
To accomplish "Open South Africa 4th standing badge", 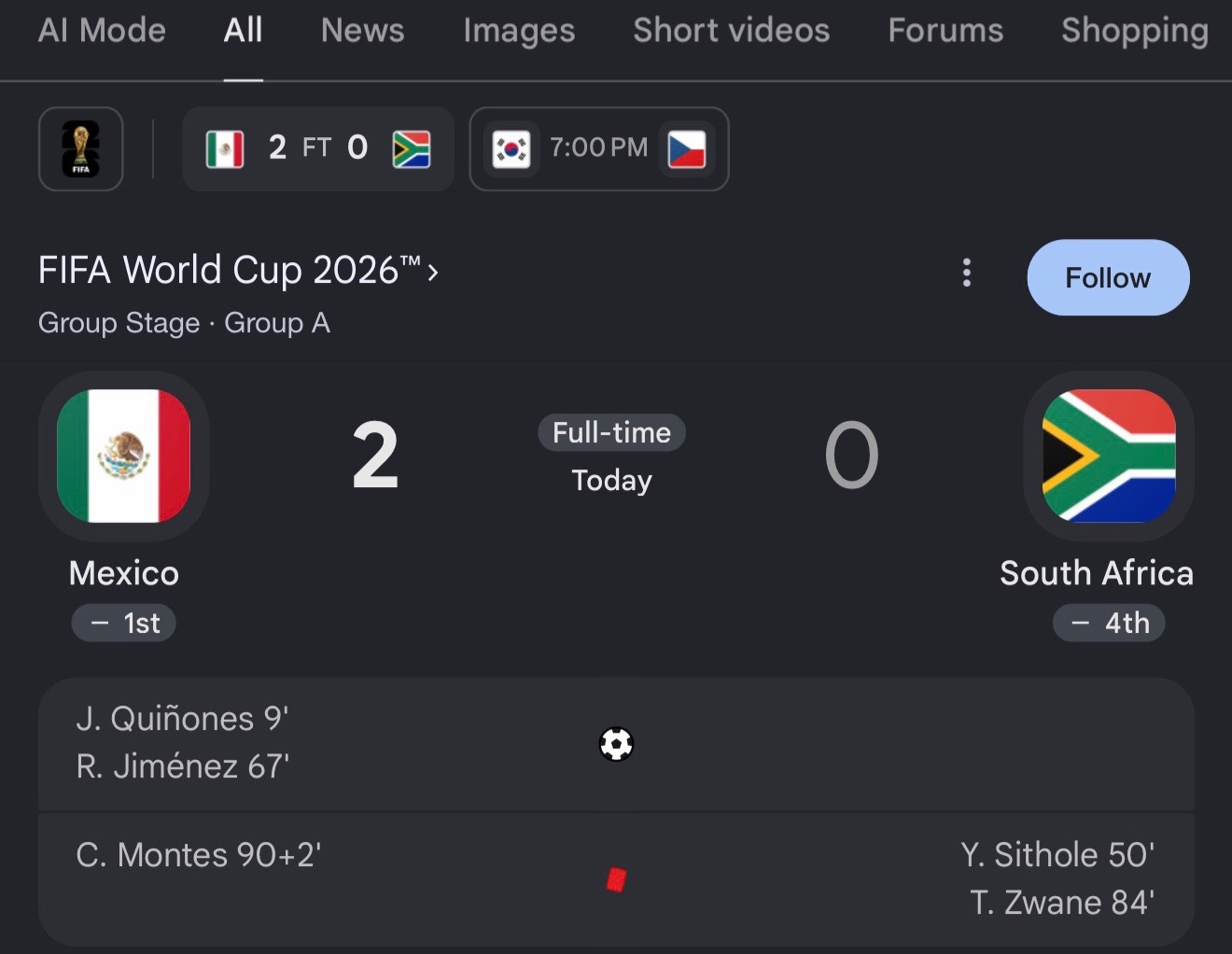I will pos(1109,623).
